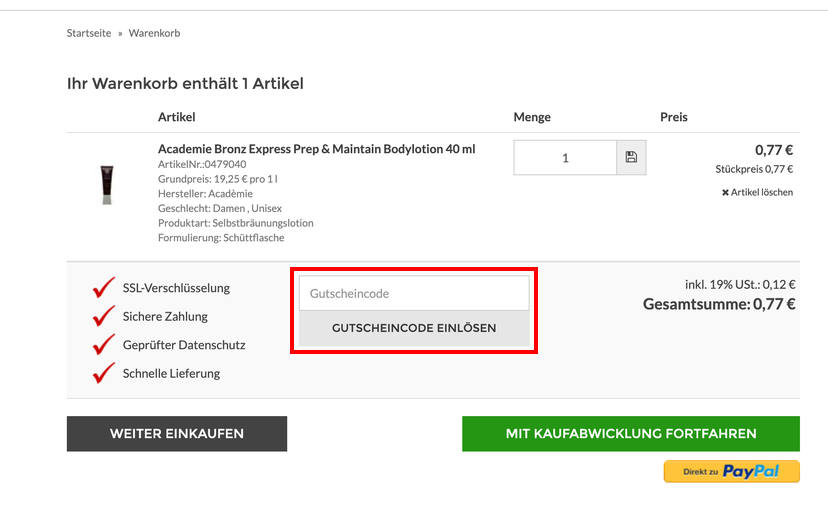Click the 'Menge' column header
Viewport: 828px width, 518px height.
(532, 117)
